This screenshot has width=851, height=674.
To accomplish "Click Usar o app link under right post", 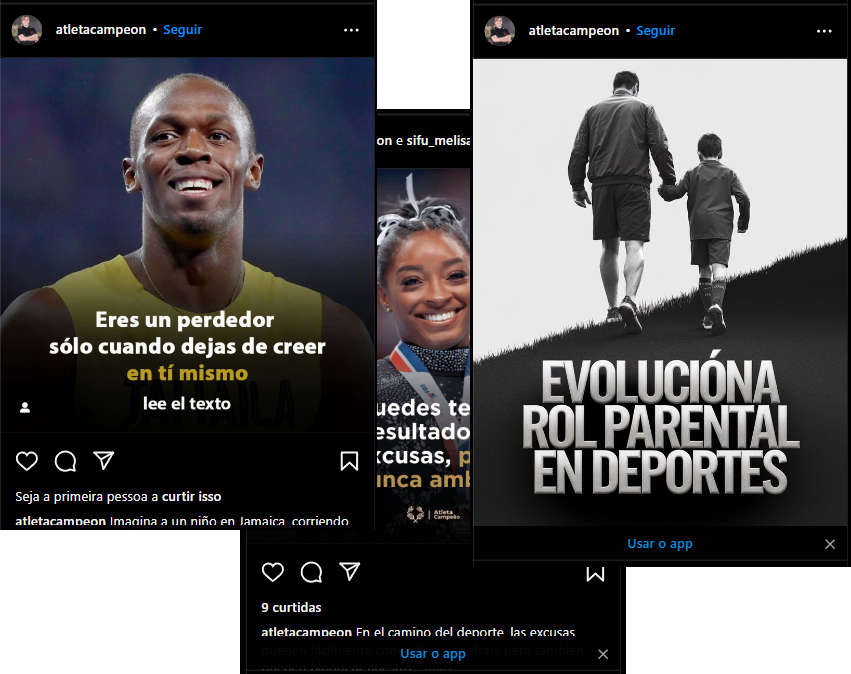I will 660,544.
